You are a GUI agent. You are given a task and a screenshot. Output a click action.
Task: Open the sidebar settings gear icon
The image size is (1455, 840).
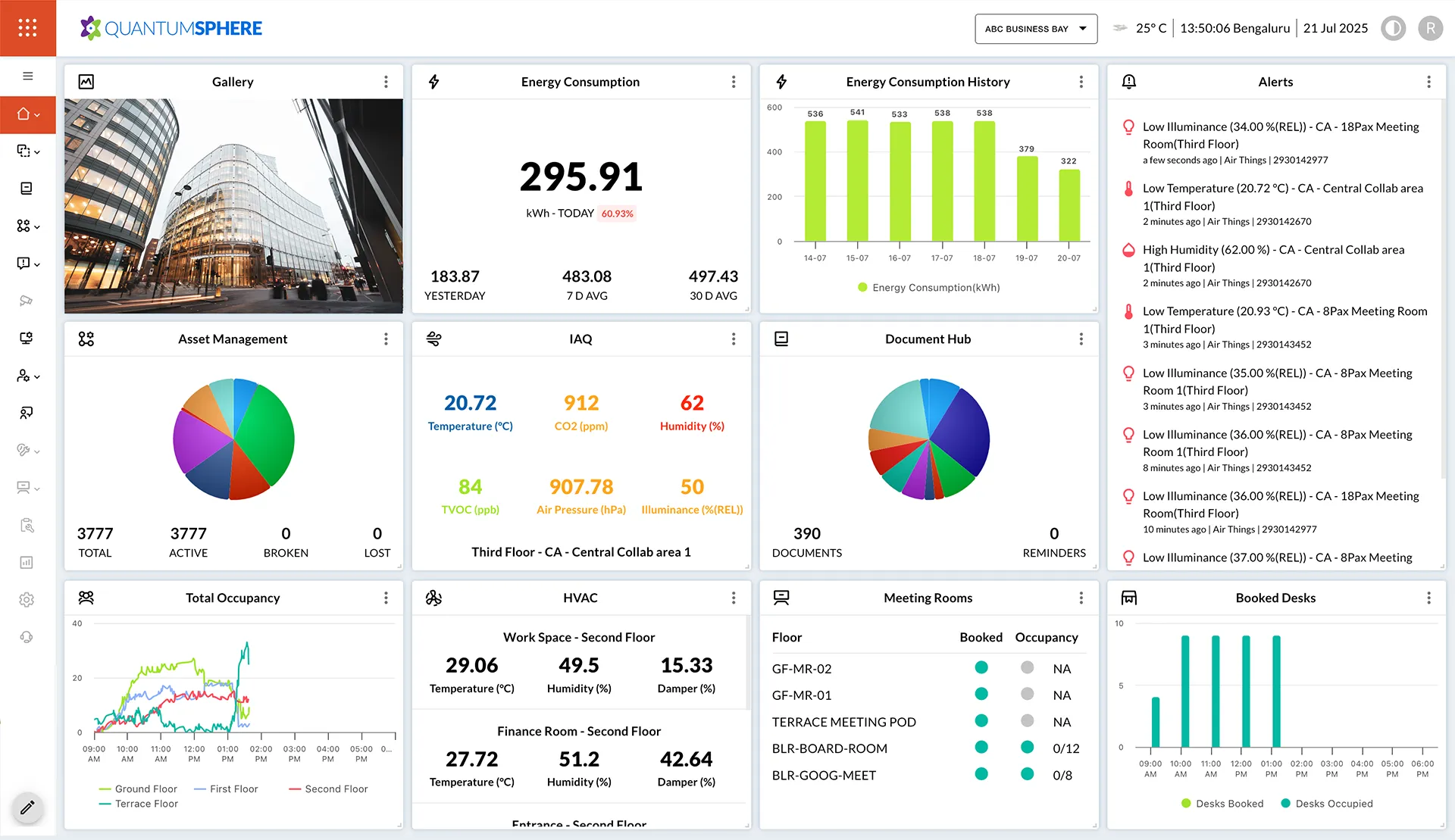click(27, 600)
